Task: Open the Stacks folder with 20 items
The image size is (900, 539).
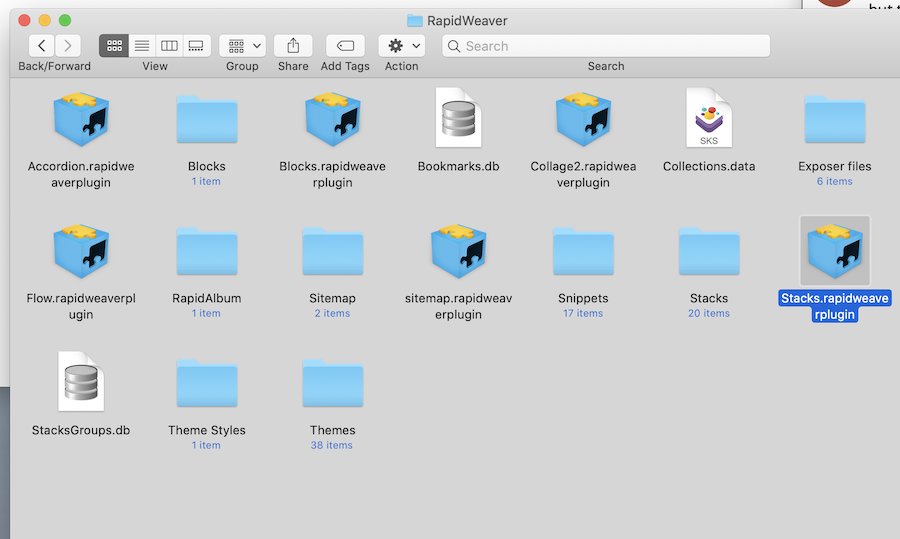Action: click(x=709, y=251)
